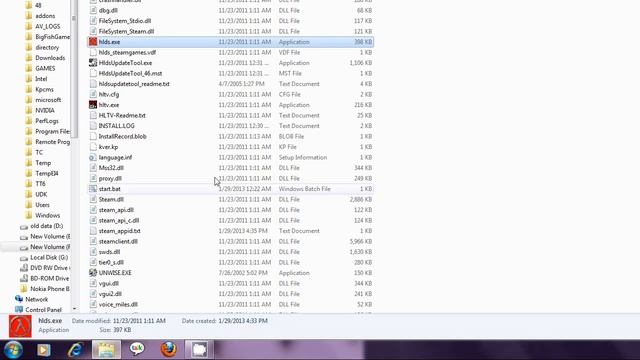The width and height of the screenshot is (640, 360).
Task: Select the steam_api_c.dll file name
Action: [x=119, y=220]
